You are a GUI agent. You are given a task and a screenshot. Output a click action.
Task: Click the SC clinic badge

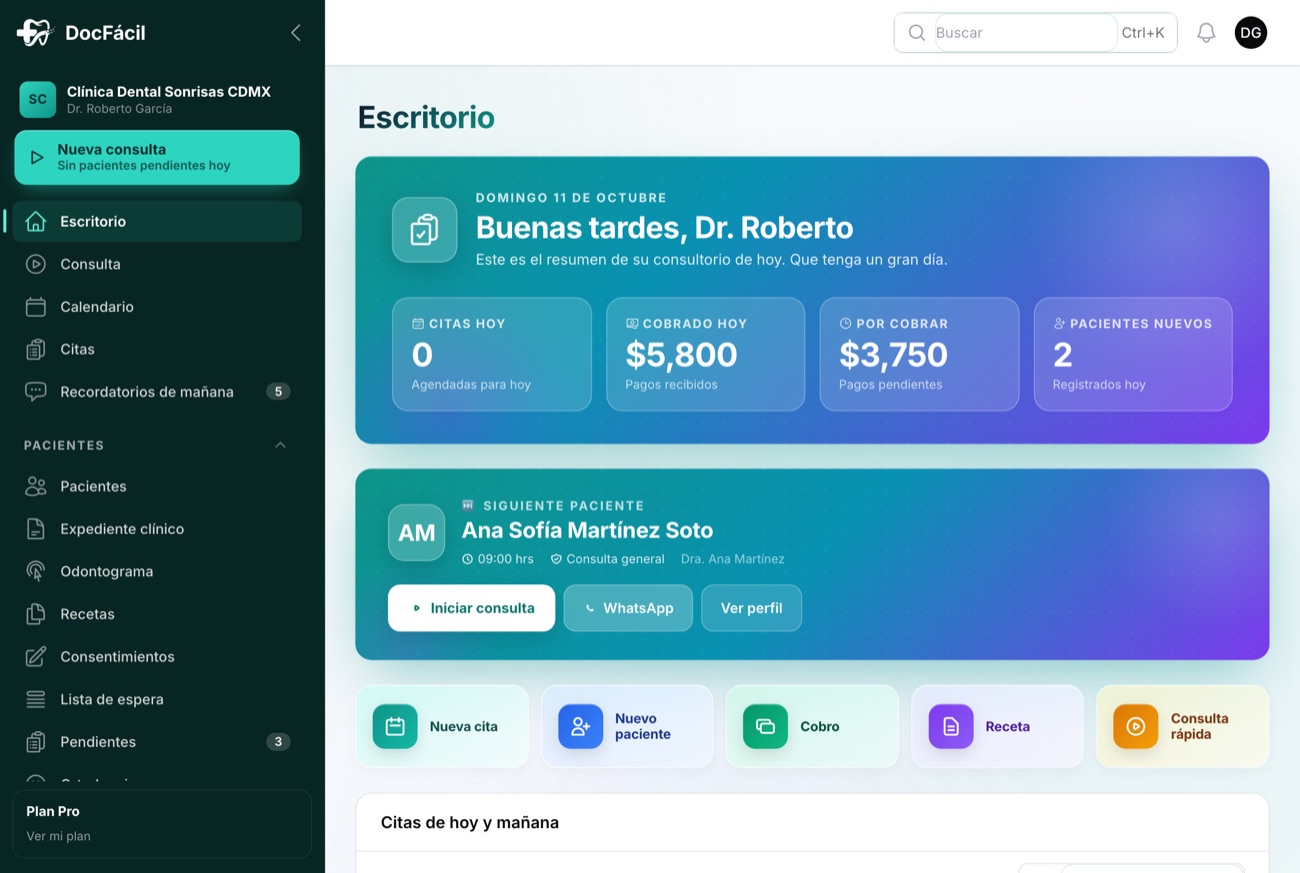pos(38,99)
